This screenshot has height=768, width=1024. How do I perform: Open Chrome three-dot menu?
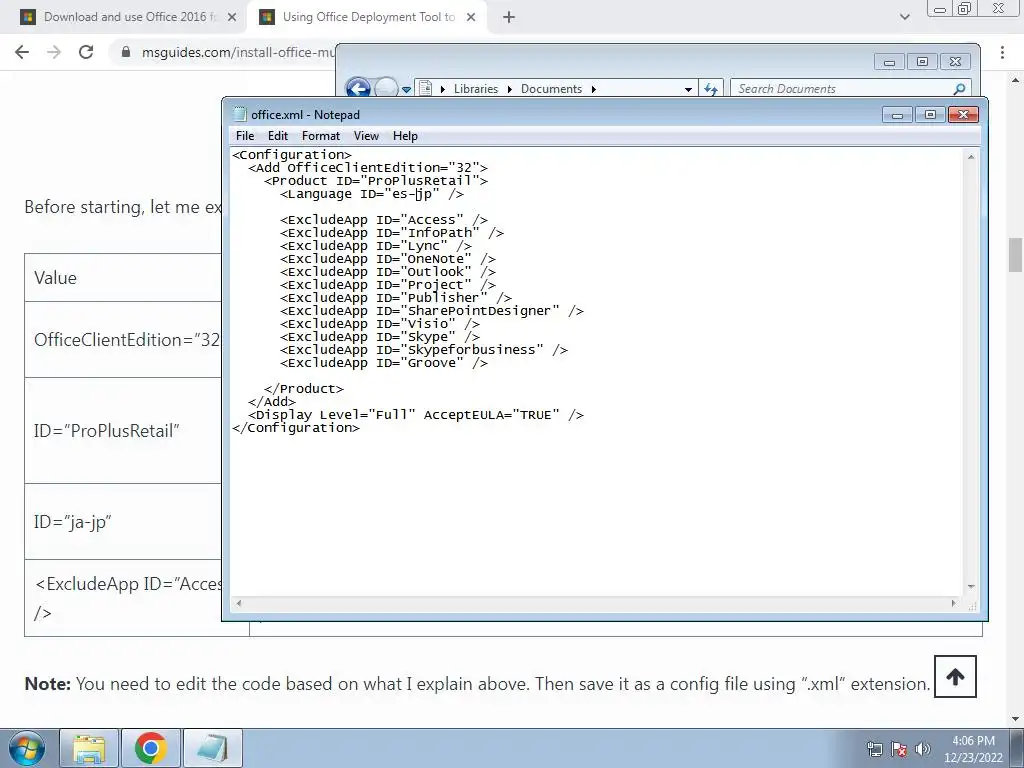click(1002, 52)
